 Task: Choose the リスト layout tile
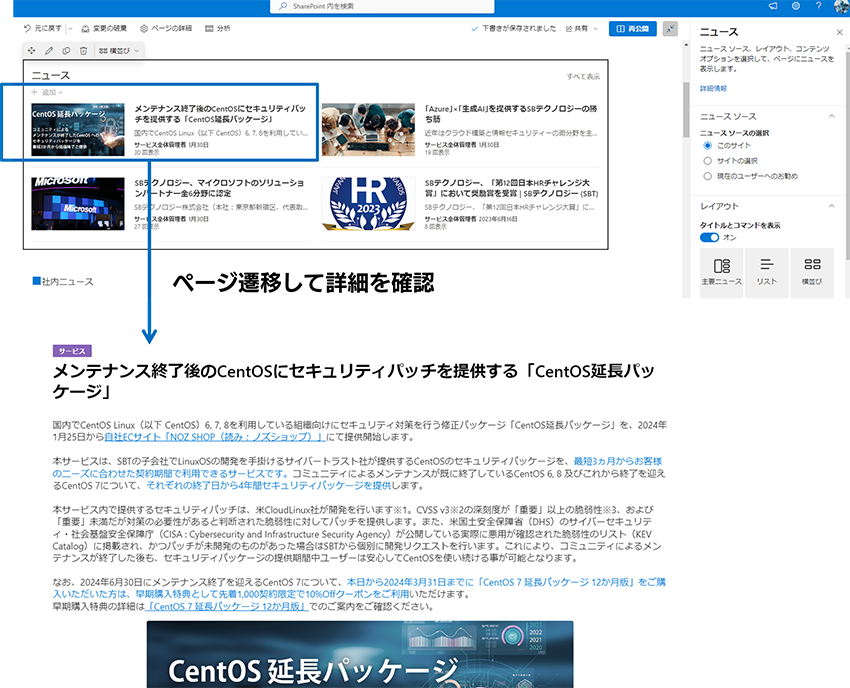coord(767,273)
